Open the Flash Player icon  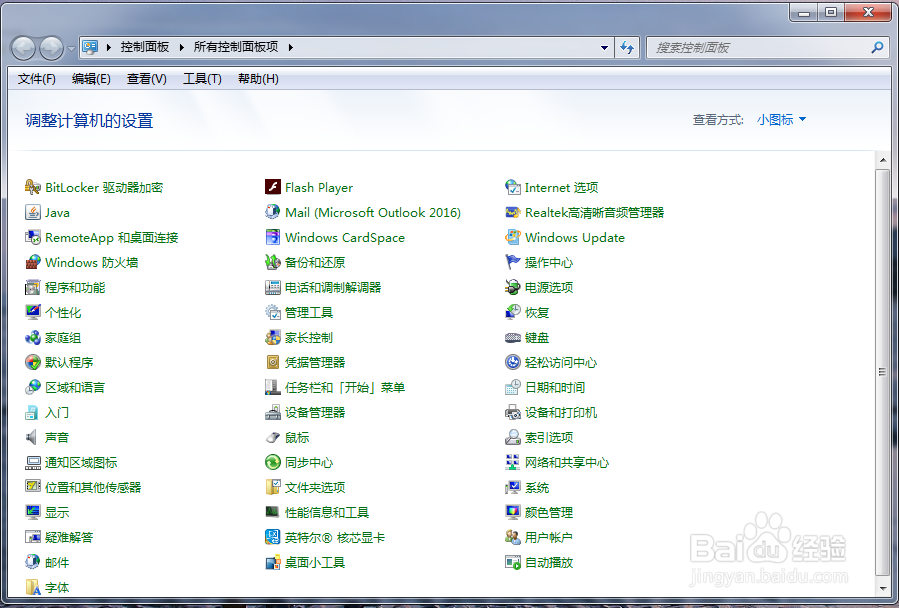(272, 187)
